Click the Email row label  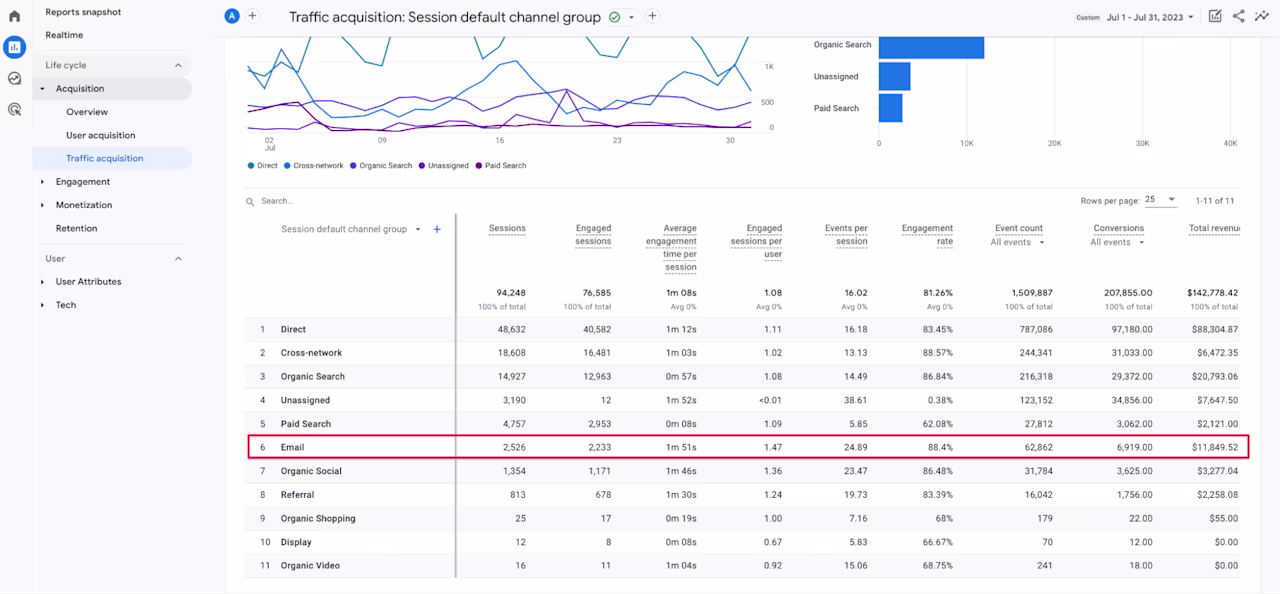pos(292,447)
